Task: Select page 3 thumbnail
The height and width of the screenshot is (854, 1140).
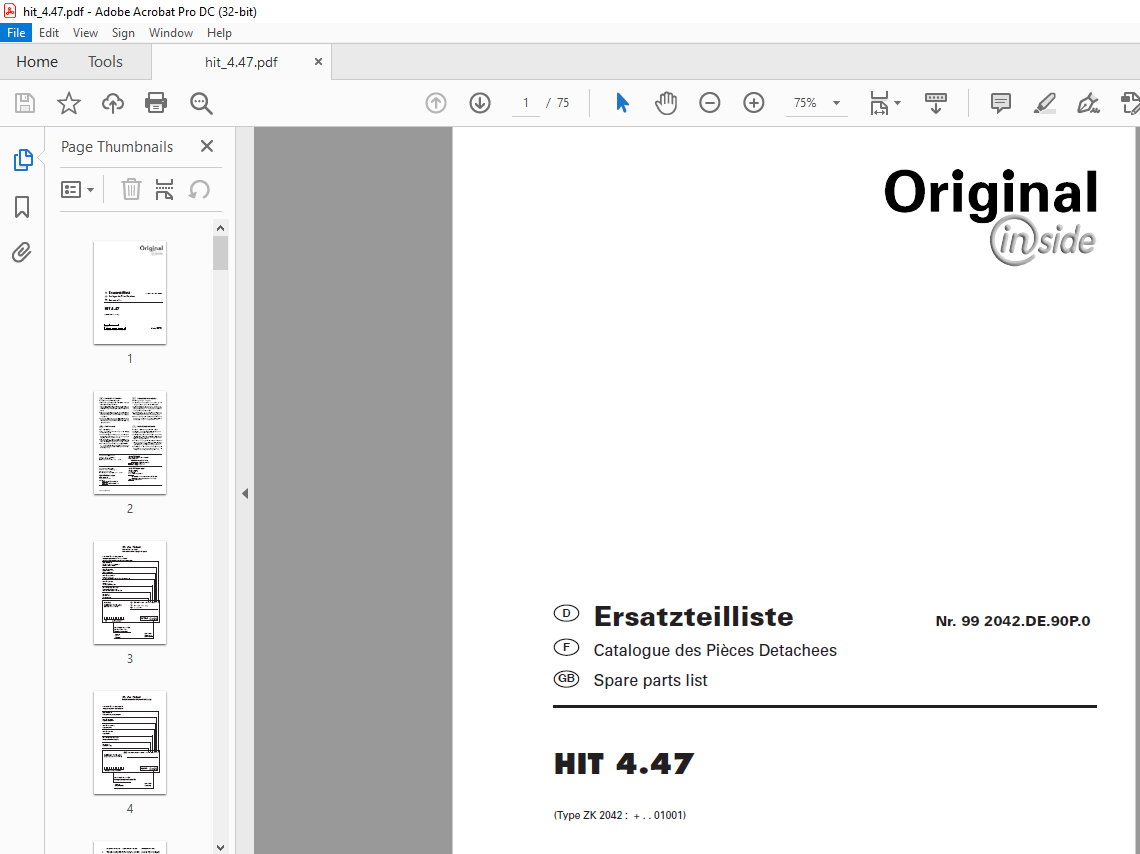Action: (130, 592)
